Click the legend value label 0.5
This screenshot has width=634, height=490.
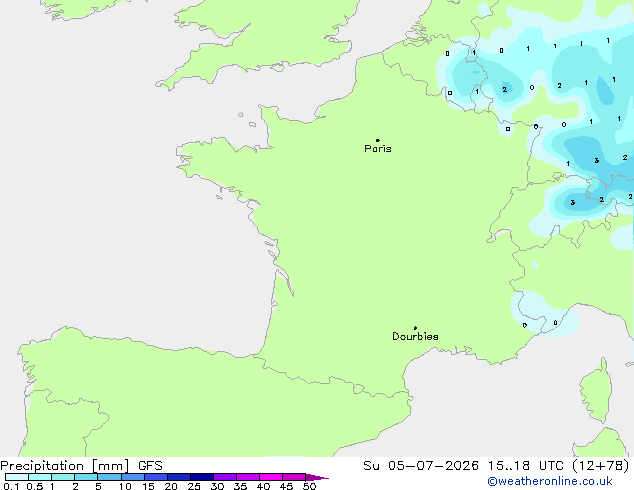click(x=35, y=486)
